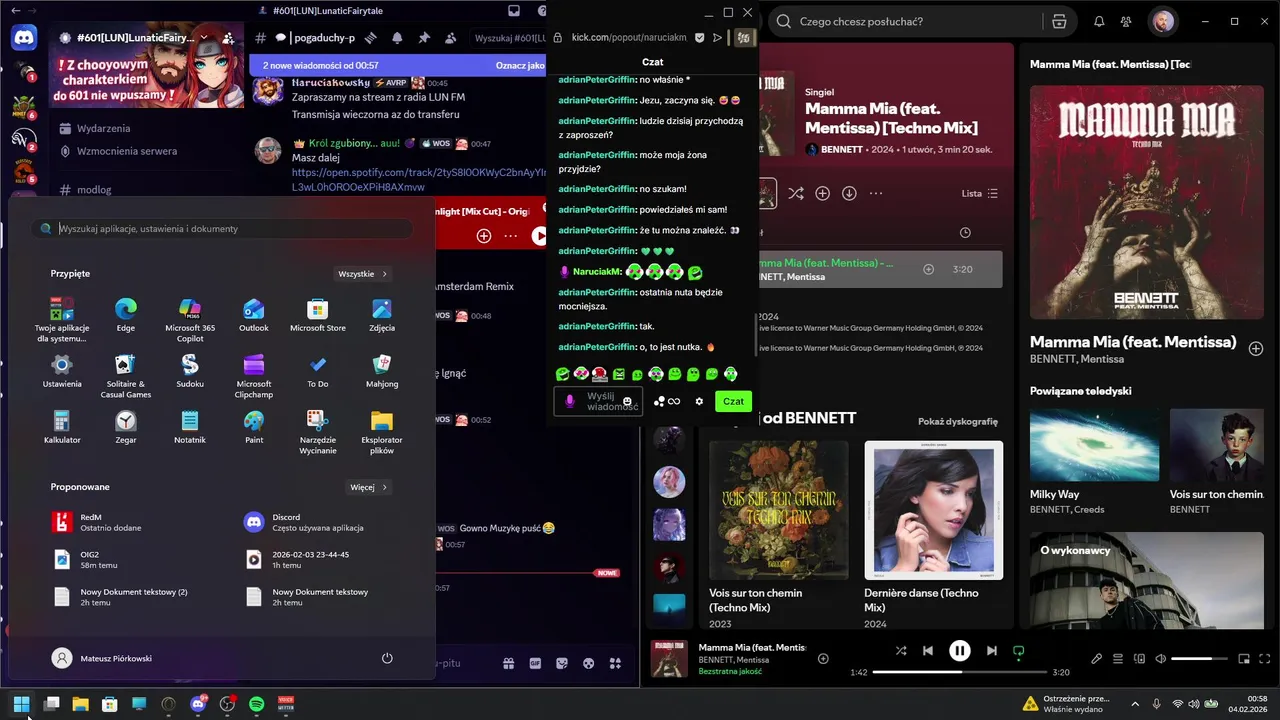1280x720 pixels.
Task: Open Edge from pinned Start apps
Action: [x=126, y=314]
